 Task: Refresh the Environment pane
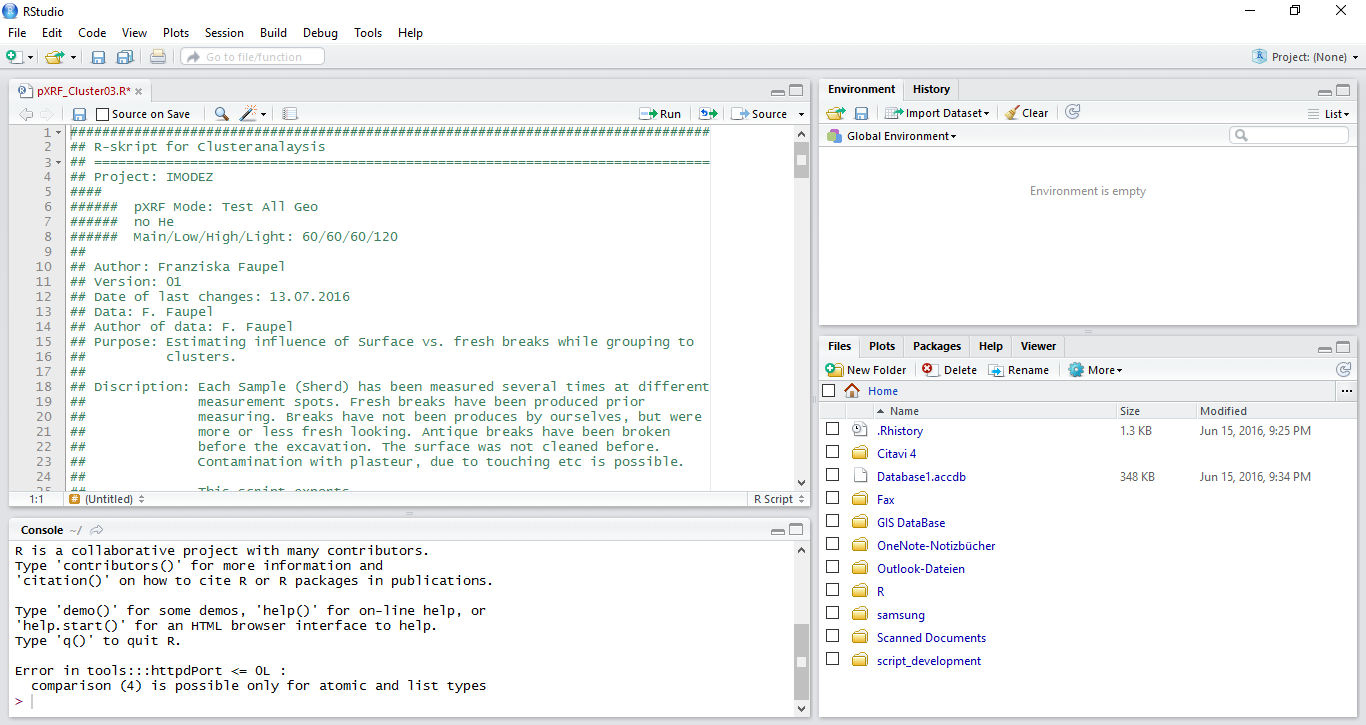[1072, 113]
